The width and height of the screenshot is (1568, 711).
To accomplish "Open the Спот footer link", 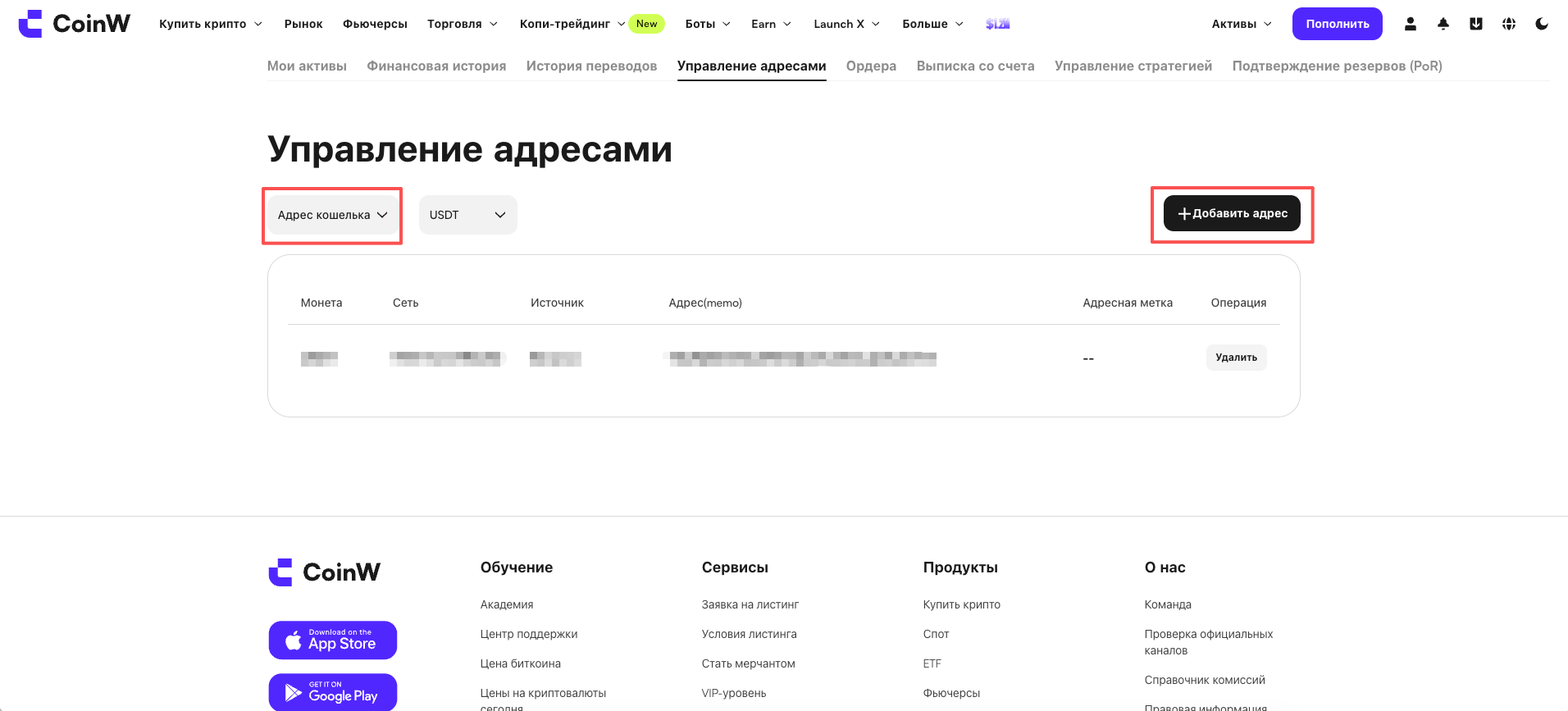I will pyautogui.click(x=936, y=634).
